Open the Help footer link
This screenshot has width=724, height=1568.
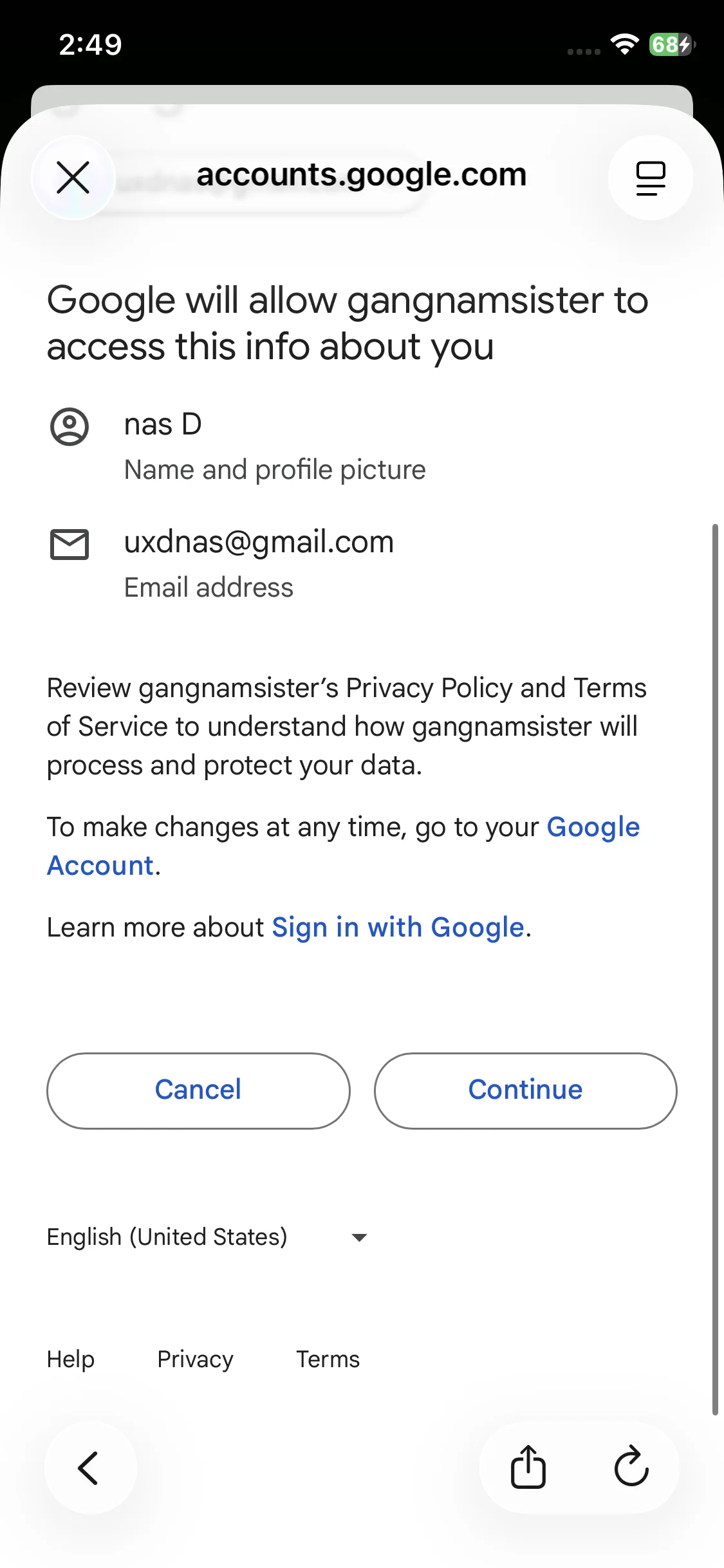(71, 1359)
